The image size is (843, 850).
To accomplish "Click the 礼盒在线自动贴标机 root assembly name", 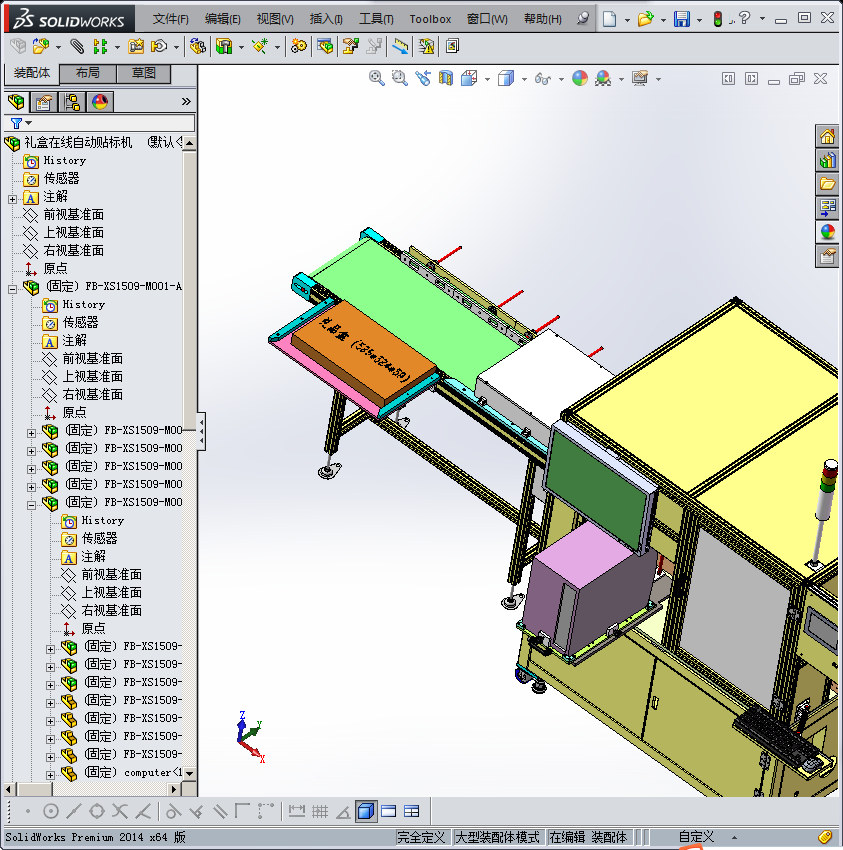I will click(x=78, y=143).
